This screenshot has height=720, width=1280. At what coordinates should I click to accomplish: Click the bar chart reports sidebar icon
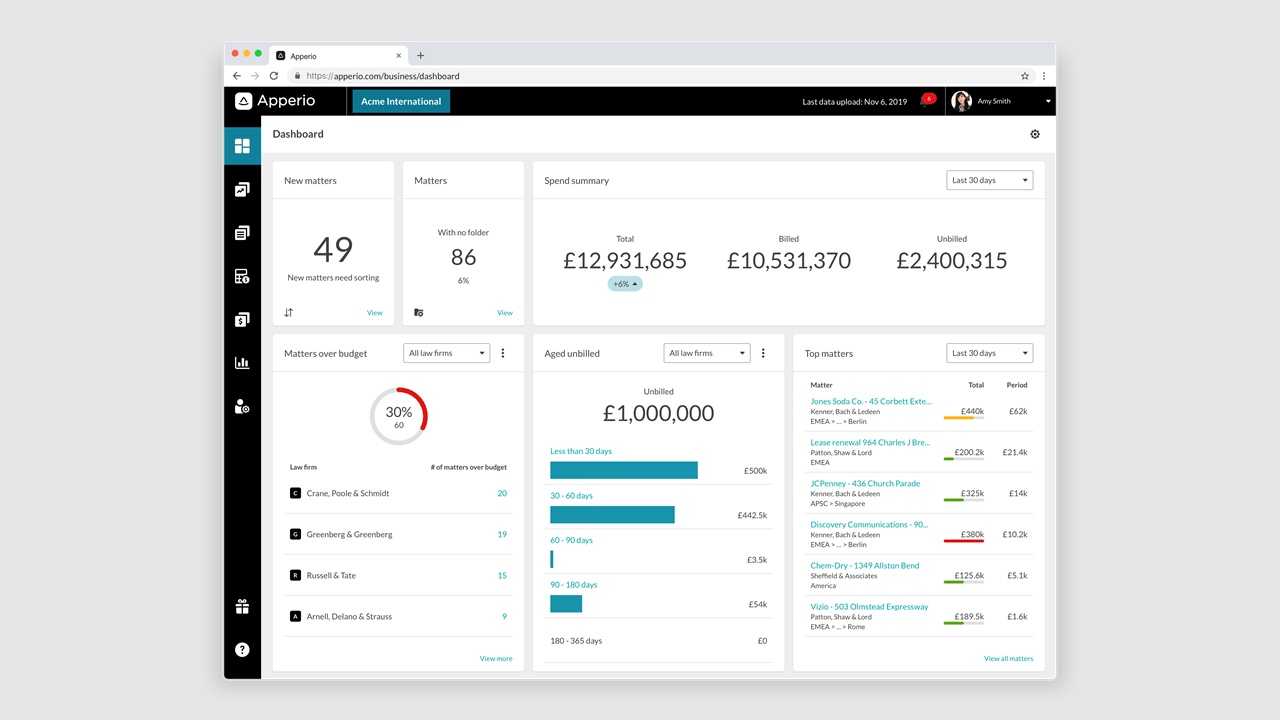pyautogui.click(x=242, y=363)
